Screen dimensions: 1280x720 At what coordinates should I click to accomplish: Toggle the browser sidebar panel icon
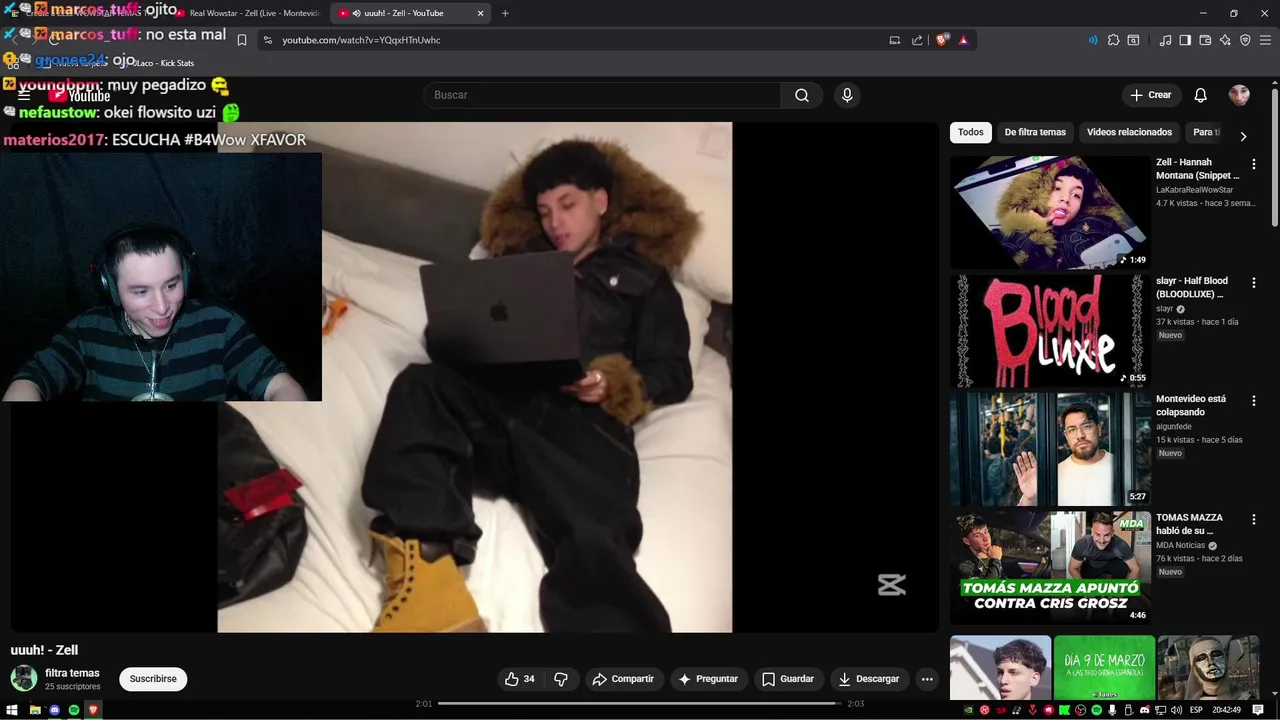(1185, 40)
